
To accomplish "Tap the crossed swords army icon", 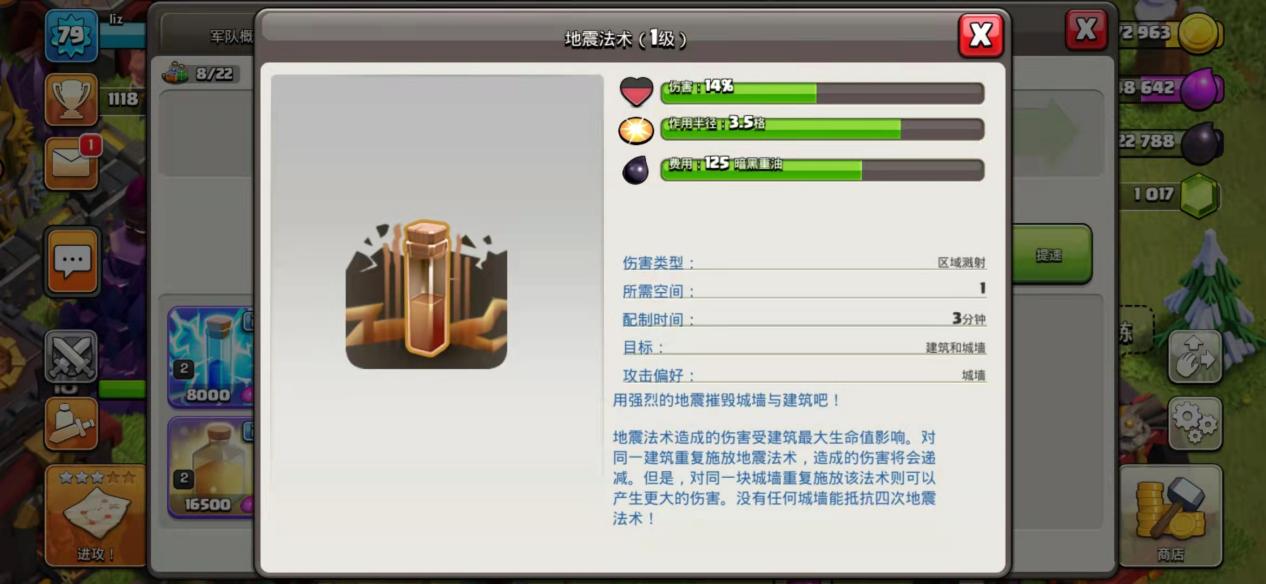I will pos(71,357).
